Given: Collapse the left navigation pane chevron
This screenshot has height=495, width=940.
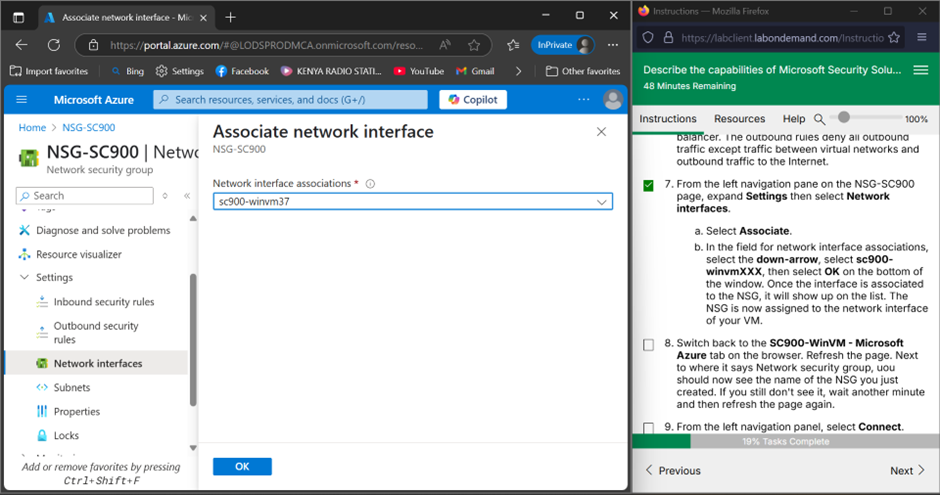Looking at the screenshot, I should [x=186, y=196].
